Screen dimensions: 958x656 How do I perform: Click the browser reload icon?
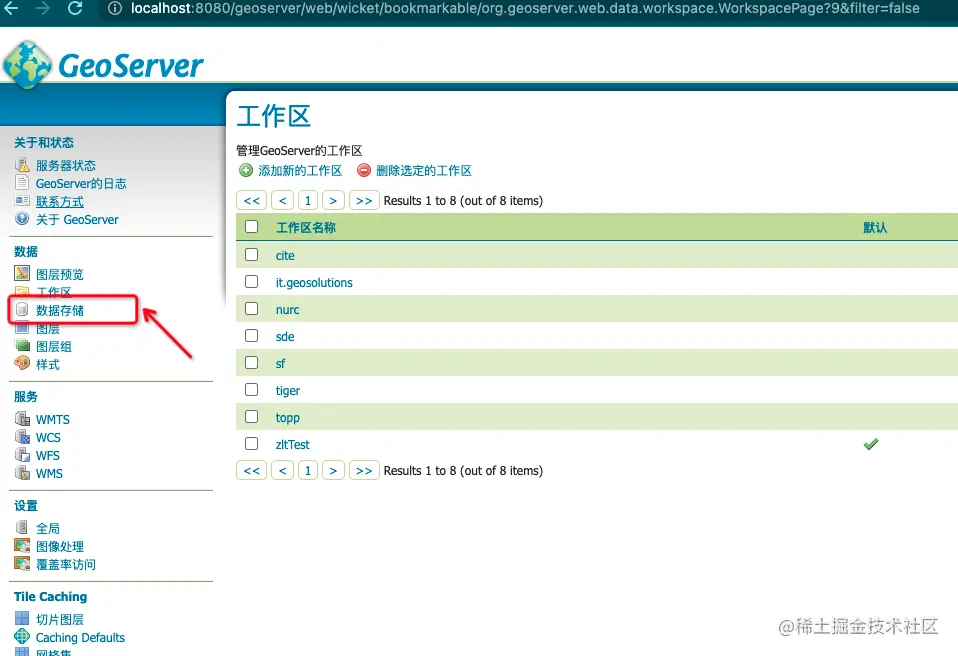tap(75, 8)
